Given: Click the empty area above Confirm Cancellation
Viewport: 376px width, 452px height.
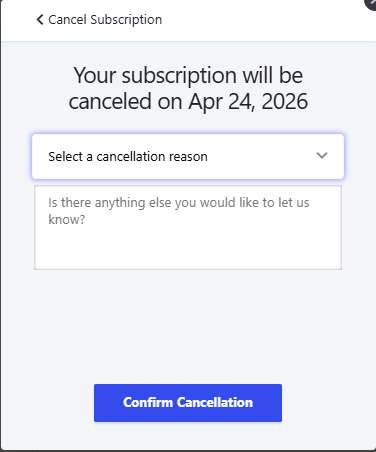Looking at the screenshot, I should [x=188, y=327].
